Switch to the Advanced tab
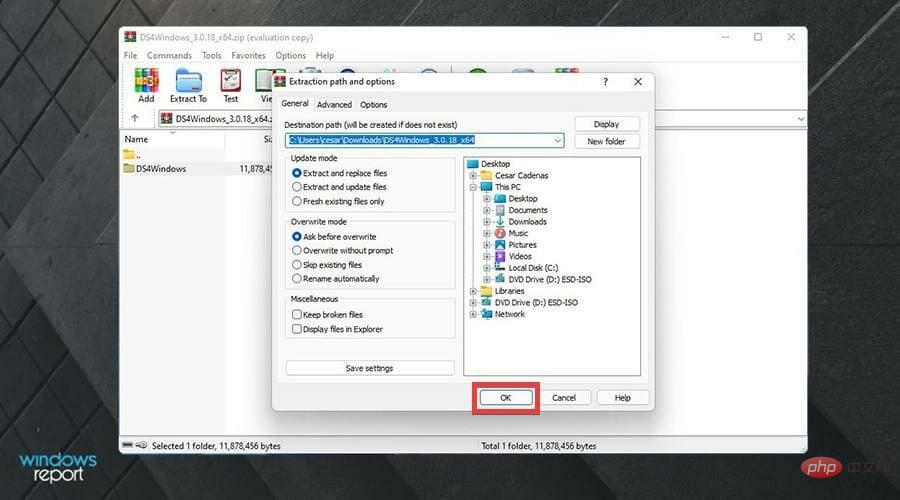Image resolution: width=900 pixels, height=500 pixels. click(334, 104)
